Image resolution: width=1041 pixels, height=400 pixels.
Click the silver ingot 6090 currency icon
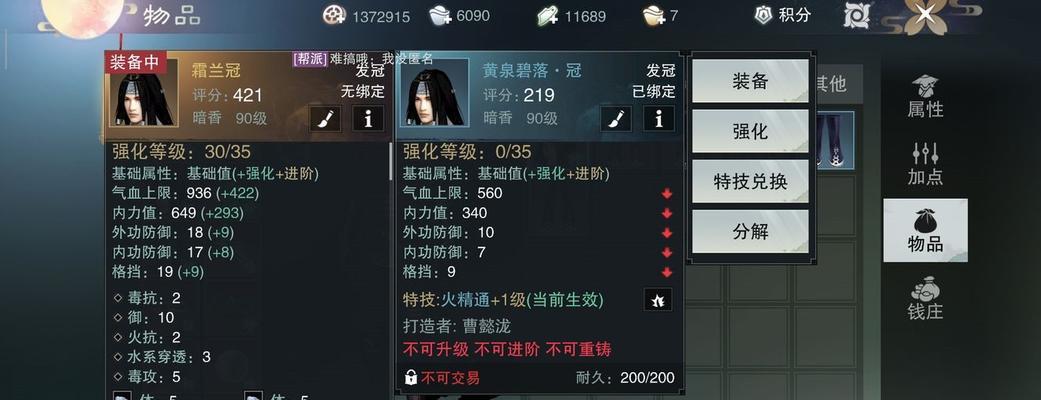click(x=441, y=15)
